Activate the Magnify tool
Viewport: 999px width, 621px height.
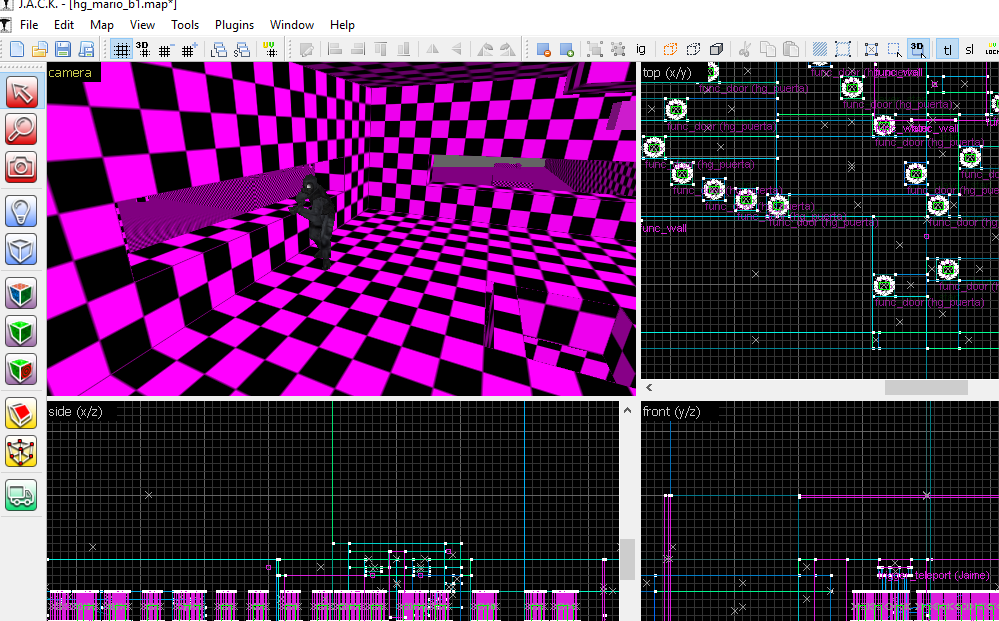tap(21, 129)
